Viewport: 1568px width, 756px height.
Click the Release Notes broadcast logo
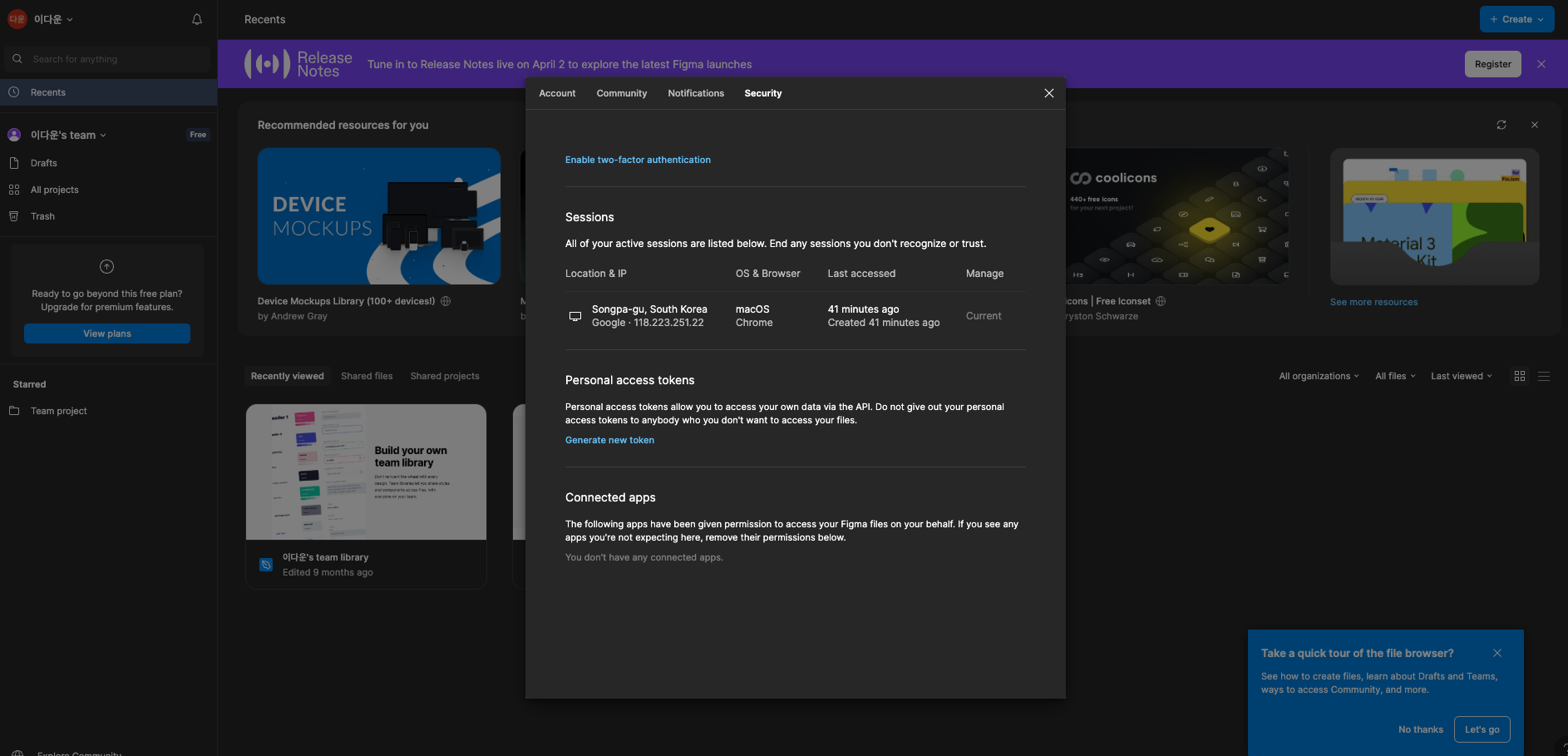[268, 64]
